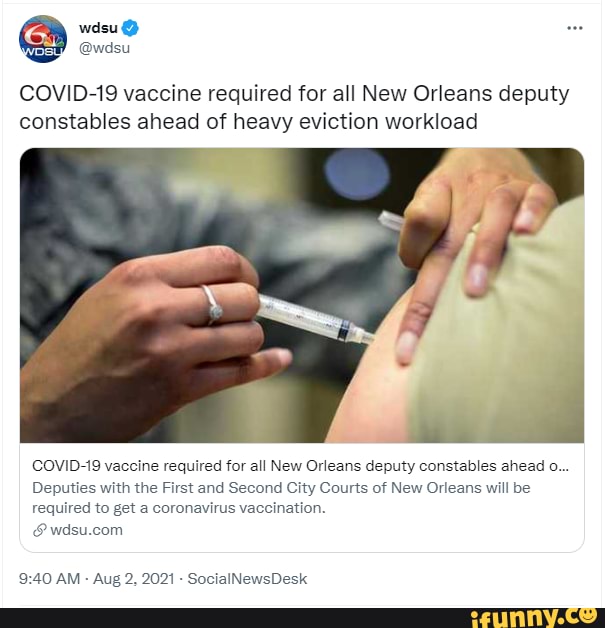Open the wdsu.com domain link
This screenshot has height=628, width=605.
pyautogui.click(x=86, y=530)
